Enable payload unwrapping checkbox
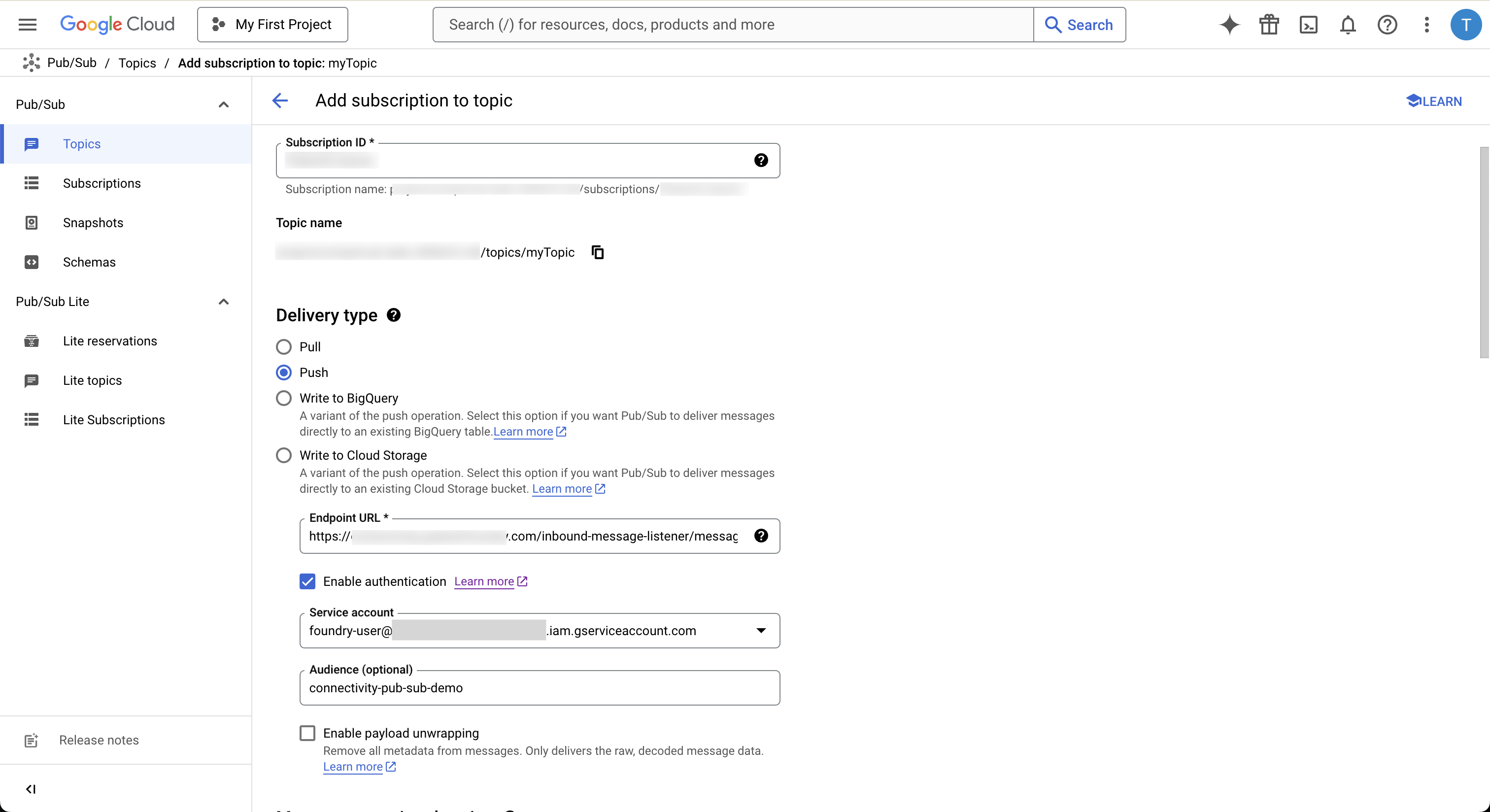The image size is (1490, 812). point(308,733)
